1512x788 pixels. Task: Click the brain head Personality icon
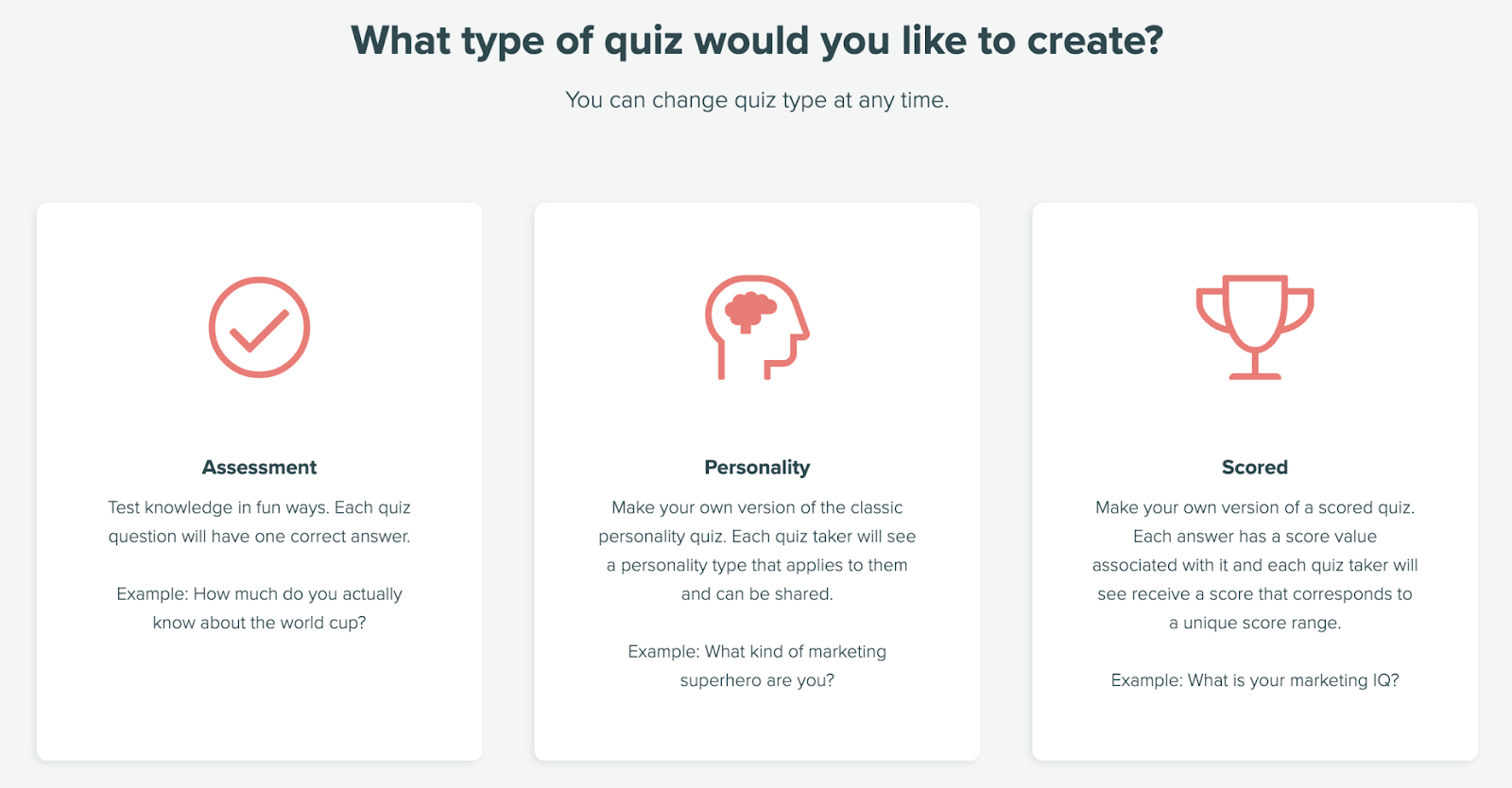[x=756, y=327]
